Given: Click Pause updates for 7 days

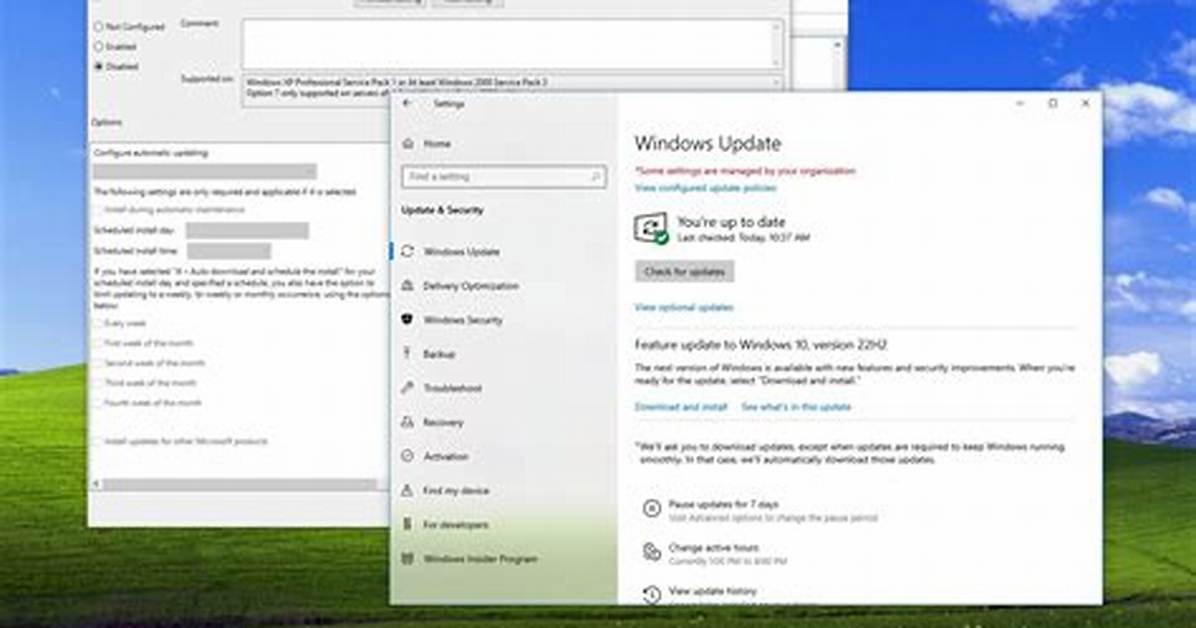Looking at the screenshot, I should (723, 504).
